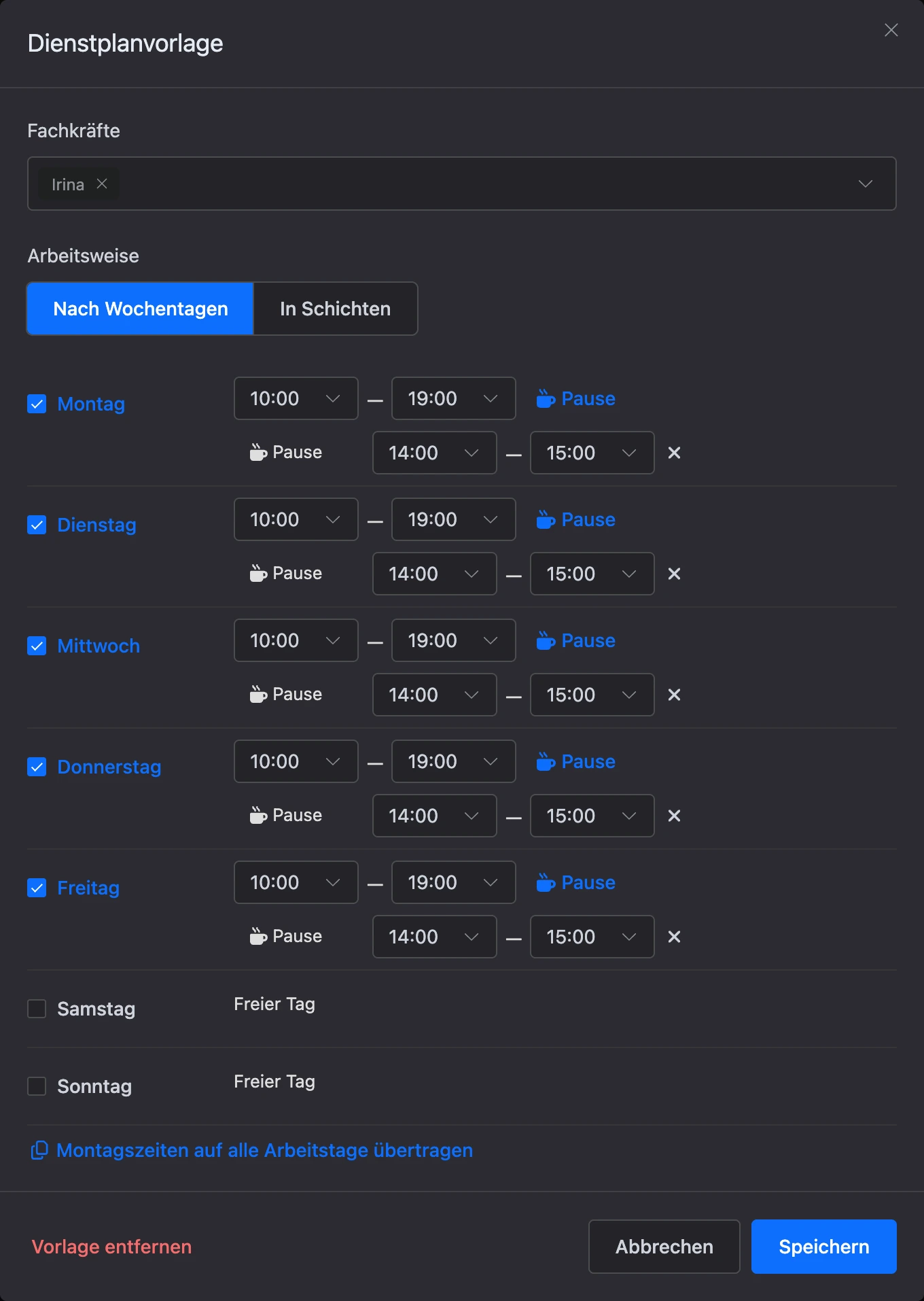Open Mittwoch start time dropdown
The height and width of the screenshot is (1301, 924).
click(296, 640)
